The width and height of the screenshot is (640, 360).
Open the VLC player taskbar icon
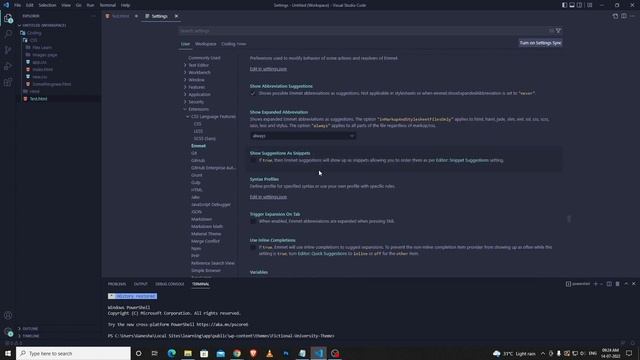[269, 353]
